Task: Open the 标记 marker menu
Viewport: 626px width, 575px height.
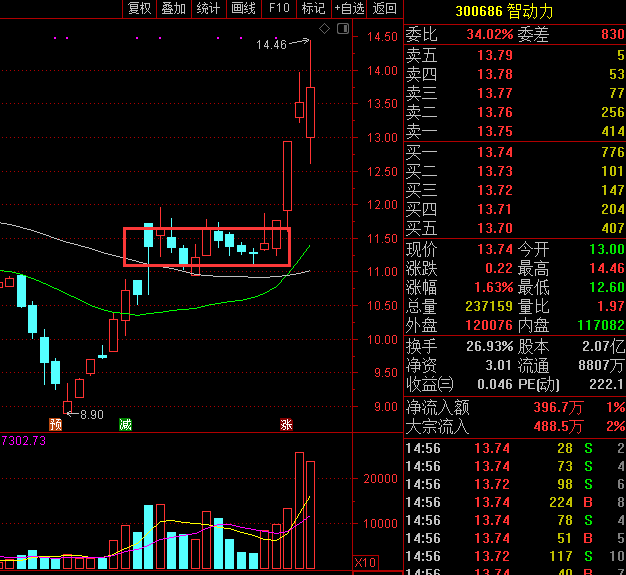Action: 313,8
